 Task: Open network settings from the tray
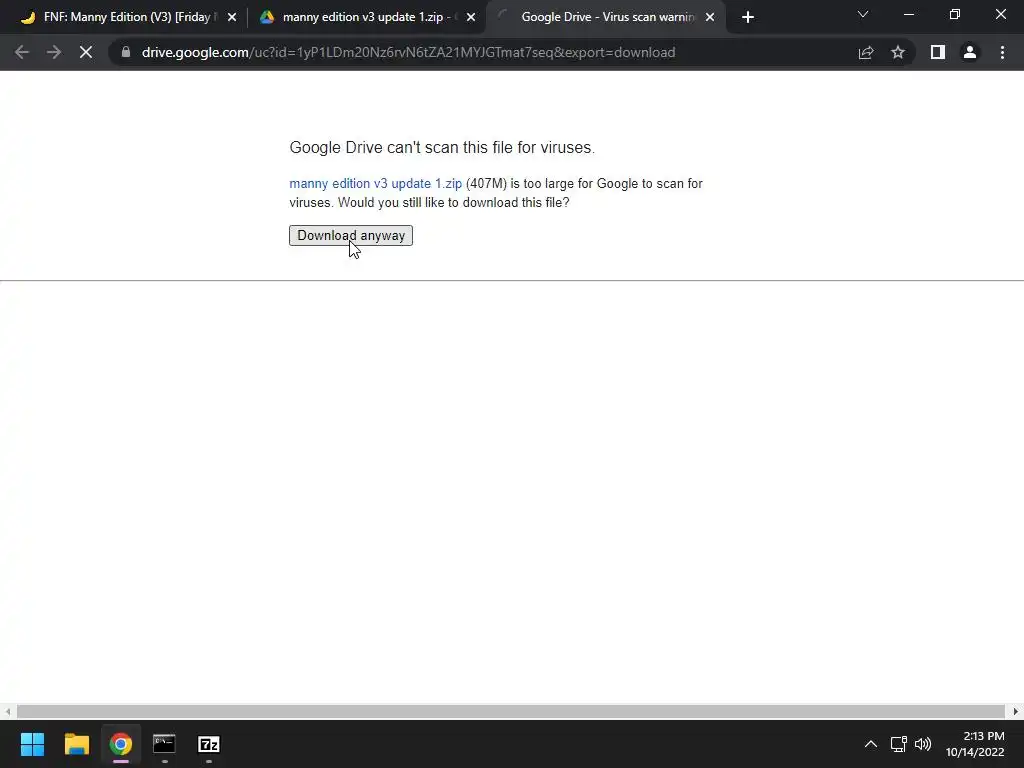pos(899,744)
